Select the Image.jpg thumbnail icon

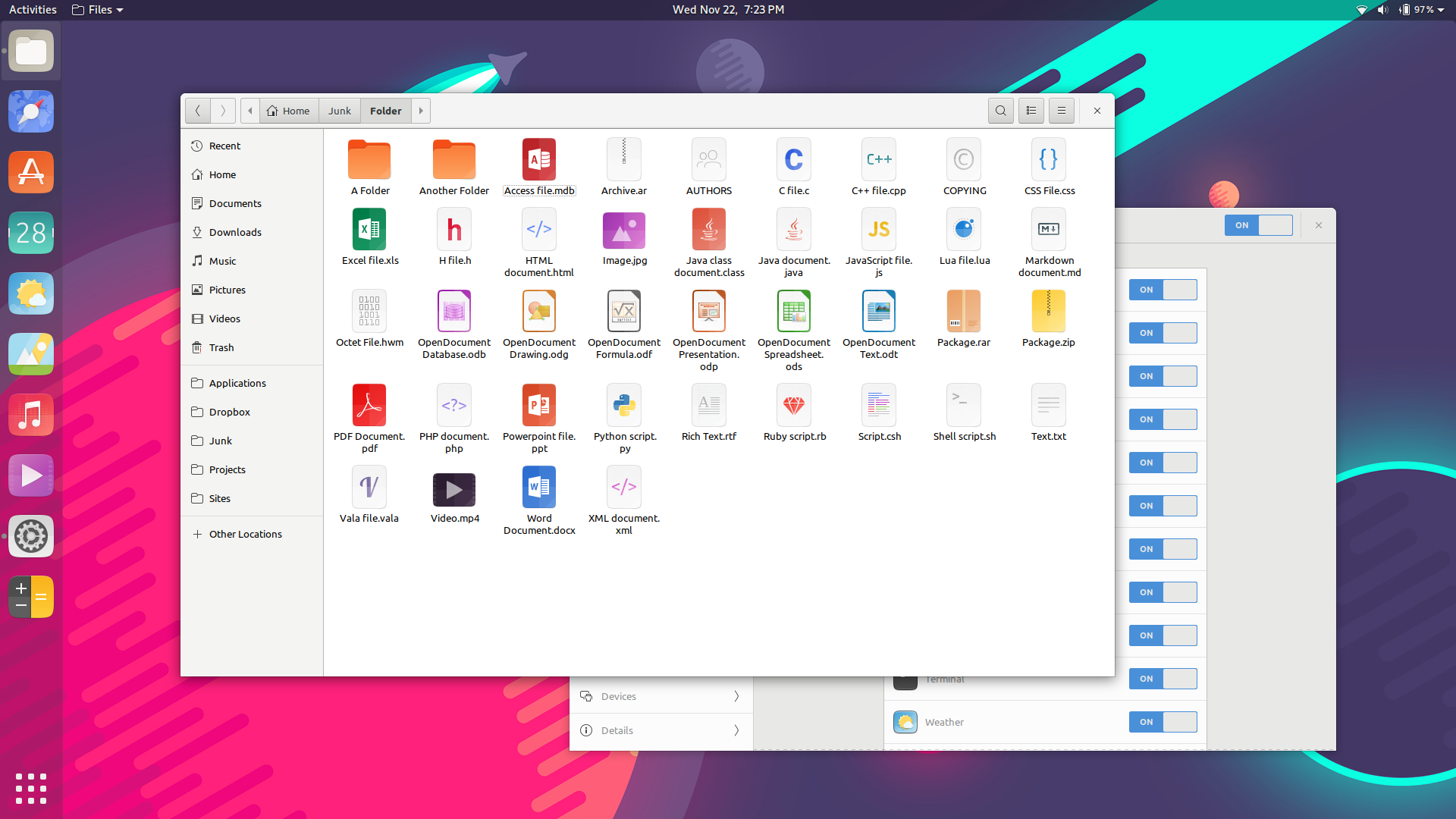click(624, 231)
